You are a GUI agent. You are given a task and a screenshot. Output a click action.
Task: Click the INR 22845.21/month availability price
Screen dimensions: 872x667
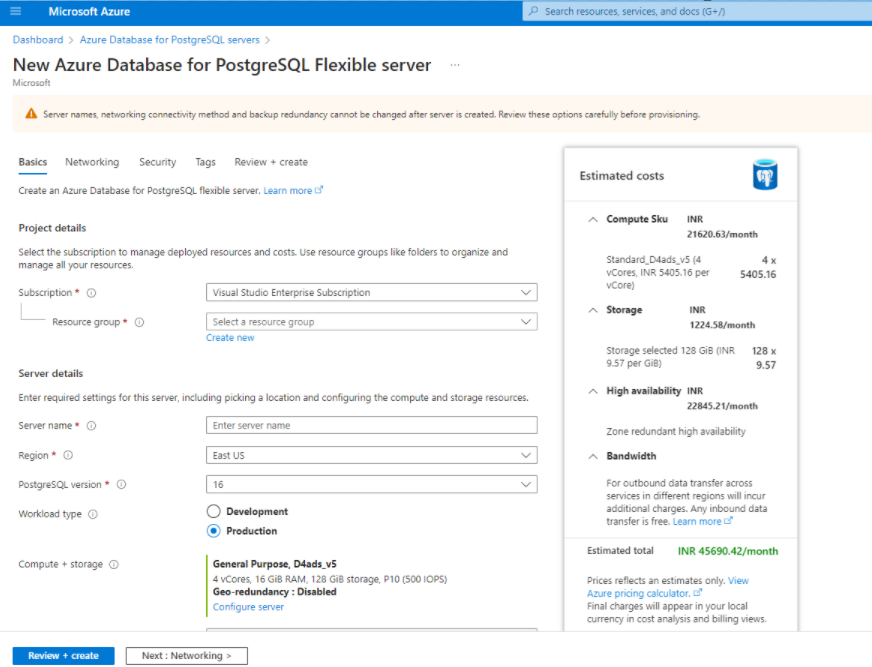click(722, 398)
